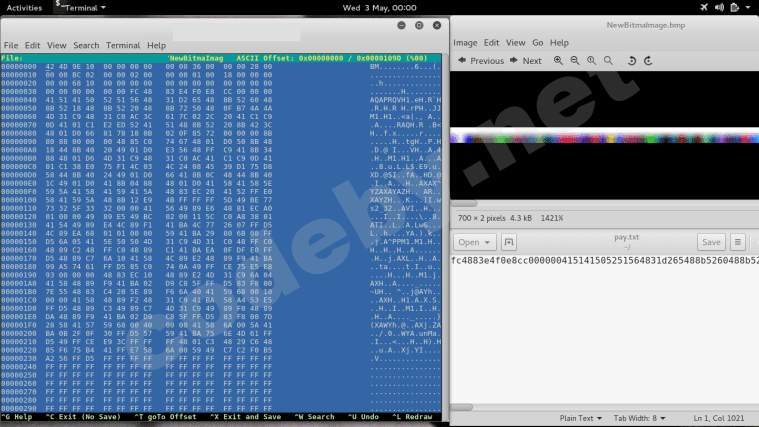Click the NewBitmaImage.bmp window title

(646, 25)
